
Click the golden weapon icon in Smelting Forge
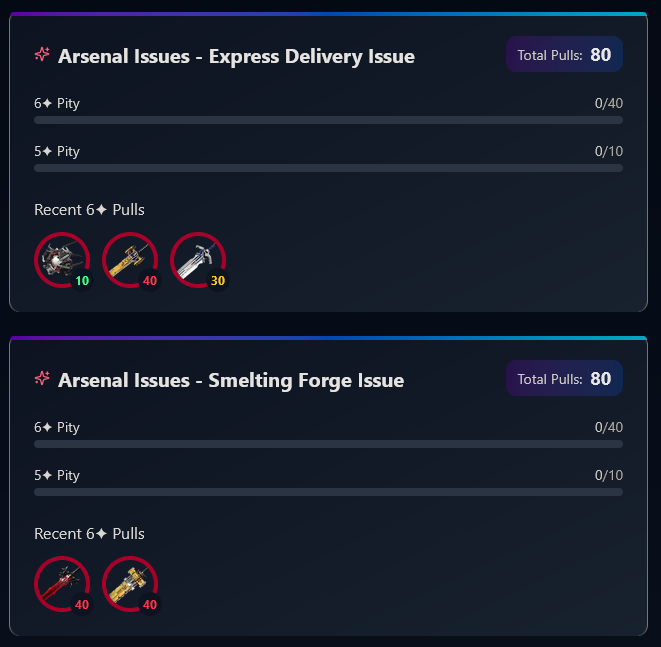130,584
